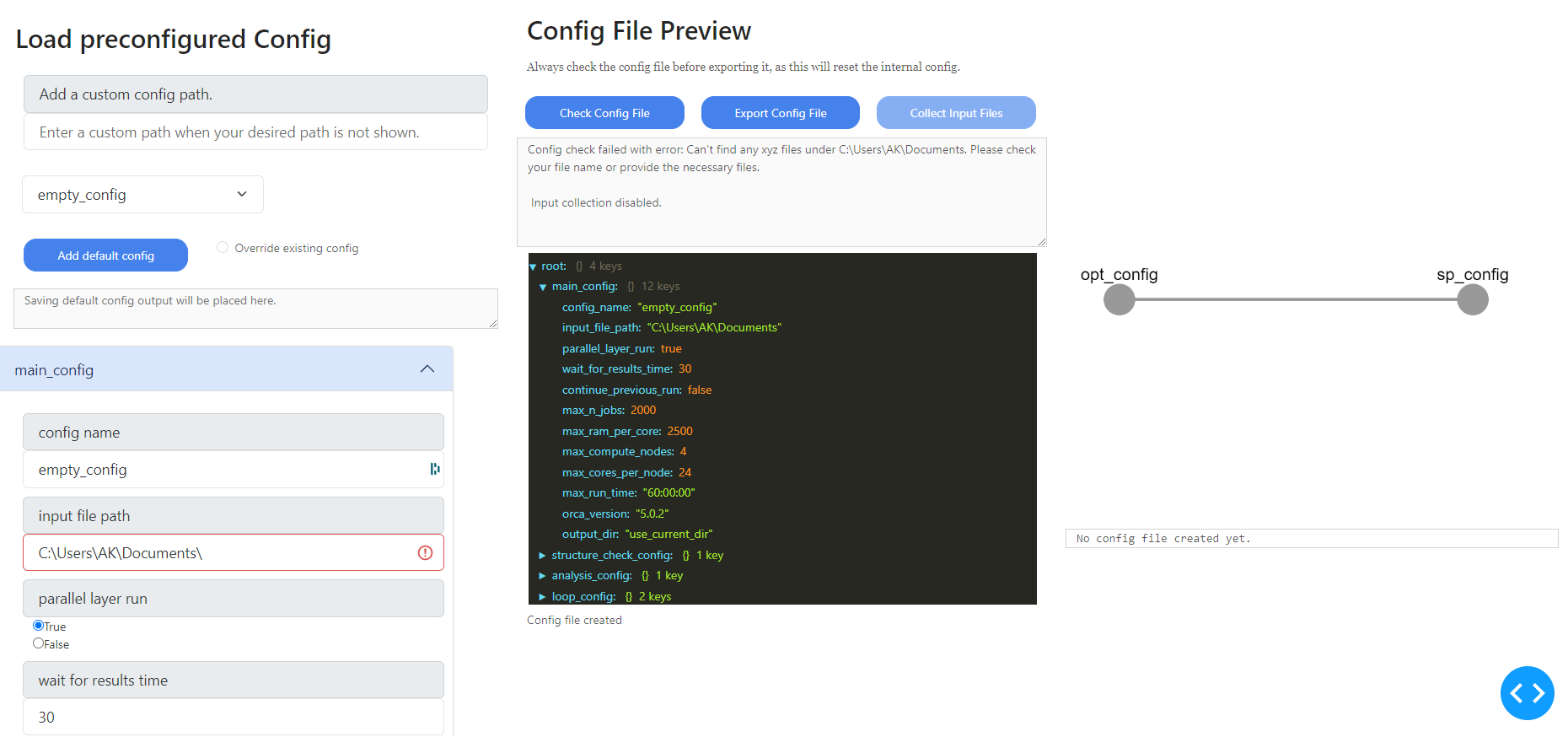Click the Check Config File button
The width and height of the screenshot is (1568, 737).
pos(604,113)
